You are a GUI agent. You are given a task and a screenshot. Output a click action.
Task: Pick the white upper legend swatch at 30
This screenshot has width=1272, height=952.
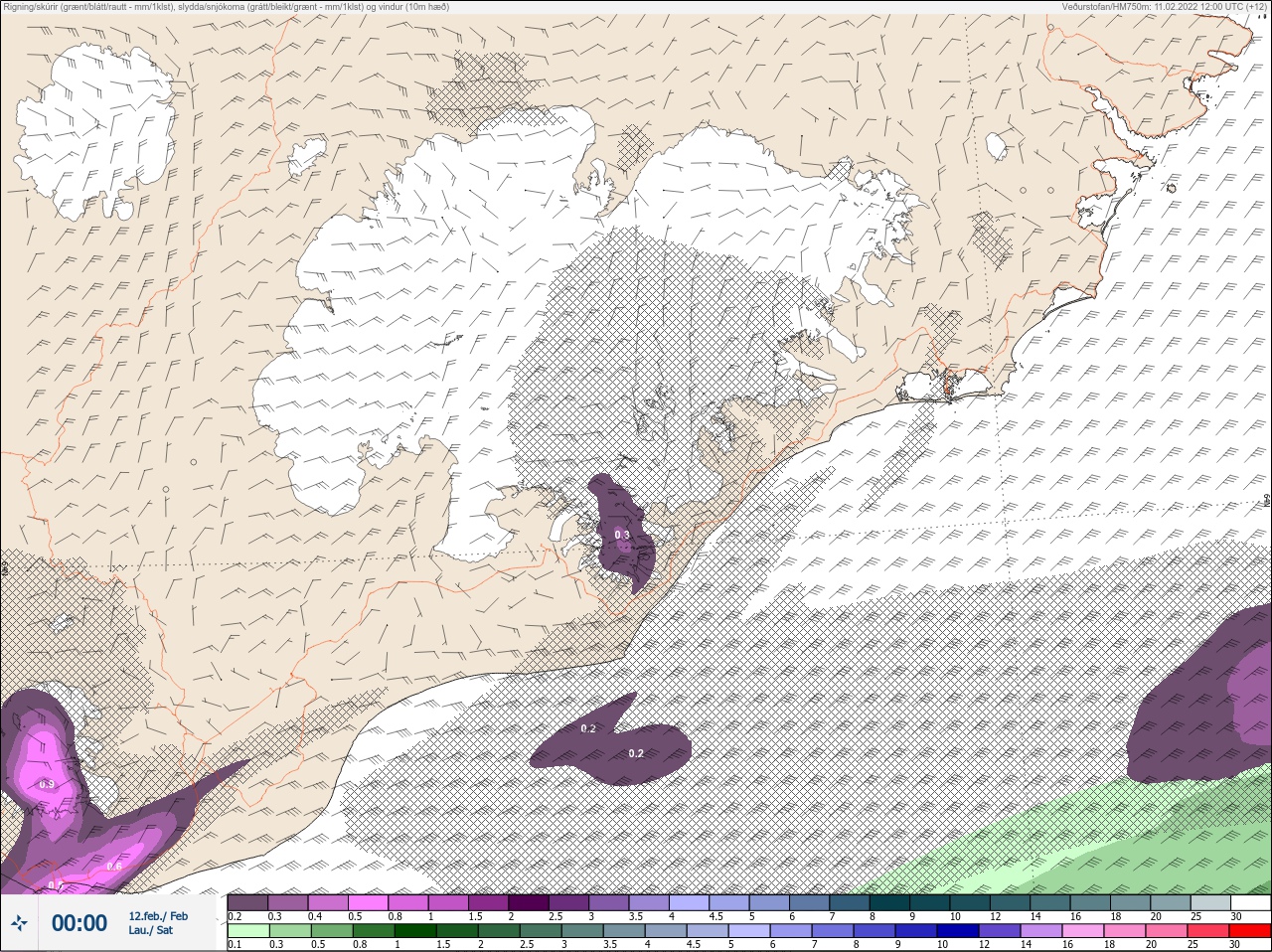click(1250, 903)
